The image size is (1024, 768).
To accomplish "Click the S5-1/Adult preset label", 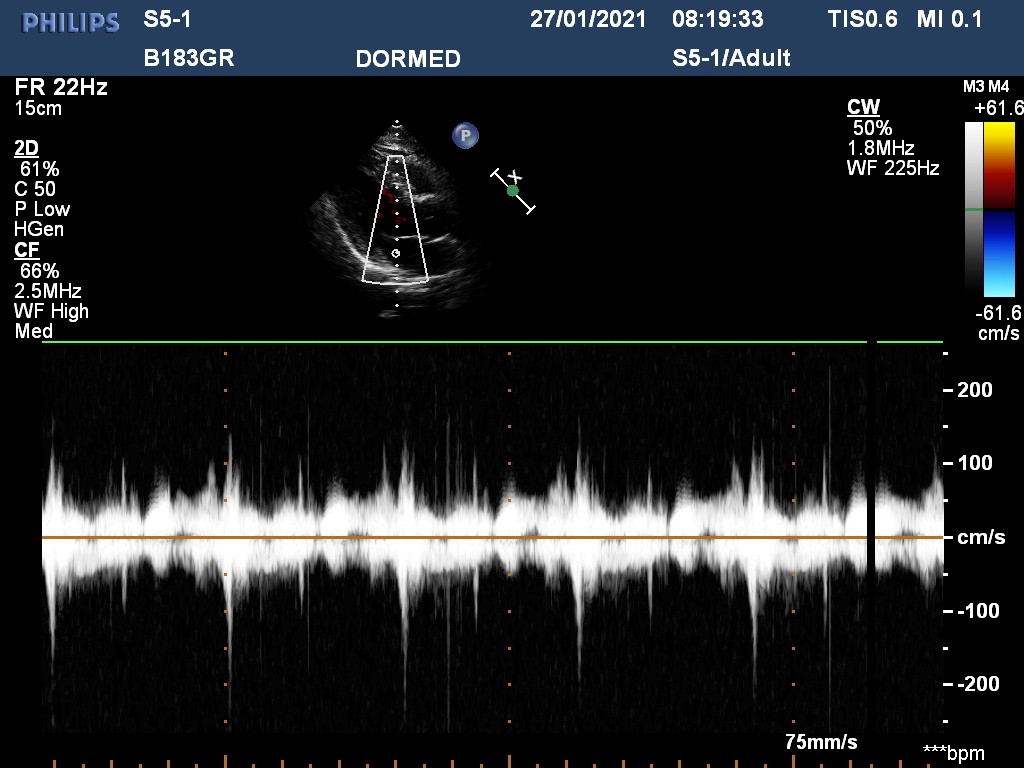I will click(x=731, y=58).
